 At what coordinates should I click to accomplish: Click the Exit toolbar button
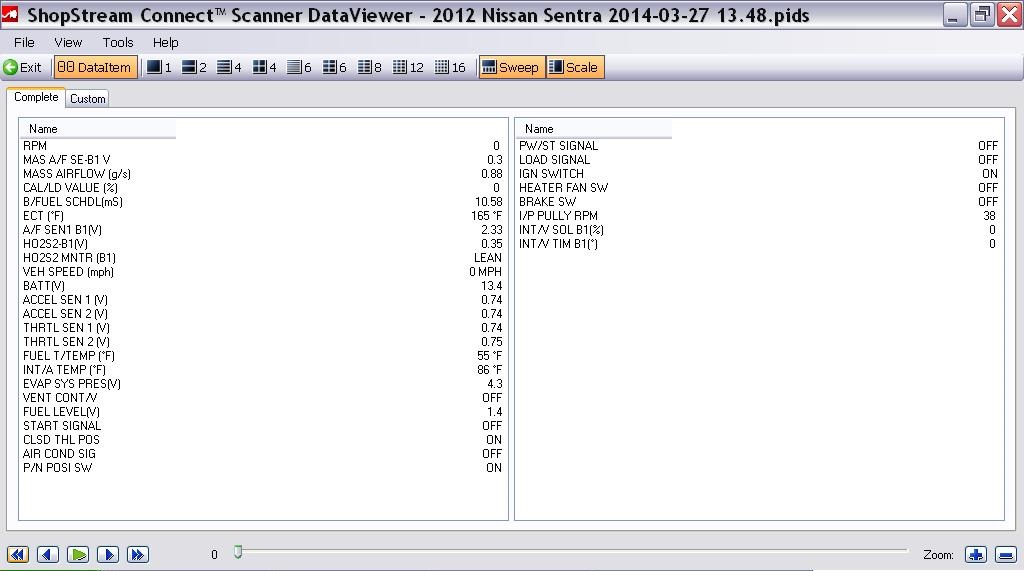[x=22, y=67]
